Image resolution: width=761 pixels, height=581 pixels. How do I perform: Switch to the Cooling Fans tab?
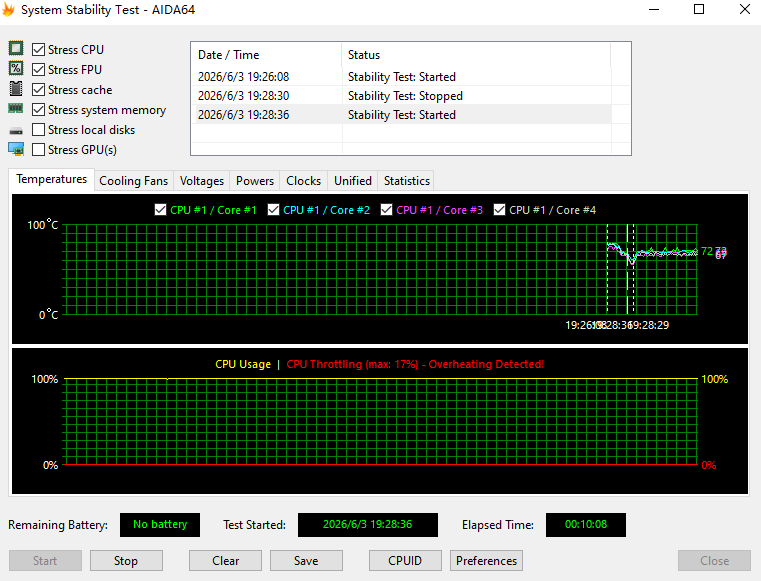click(x=133, y=181)
